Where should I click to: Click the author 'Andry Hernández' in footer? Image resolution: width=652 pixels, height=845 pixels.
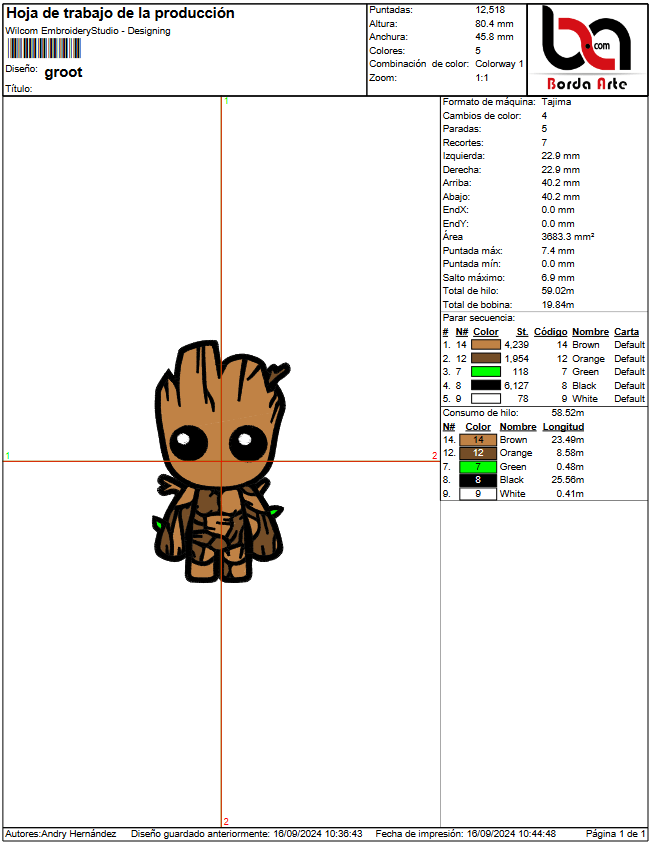click(x=79, y=834)
